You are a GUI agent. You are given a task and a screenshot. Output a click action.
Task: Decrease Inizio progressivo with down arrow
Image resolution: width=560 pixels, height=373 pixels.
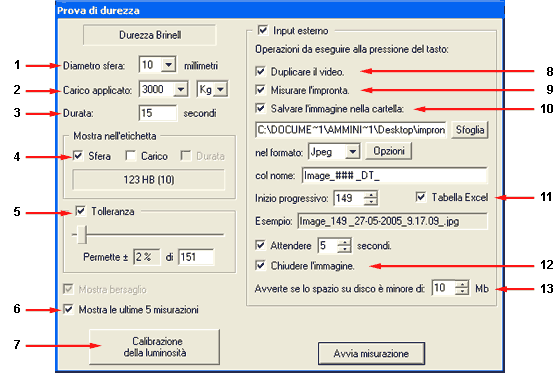[371, 202]
